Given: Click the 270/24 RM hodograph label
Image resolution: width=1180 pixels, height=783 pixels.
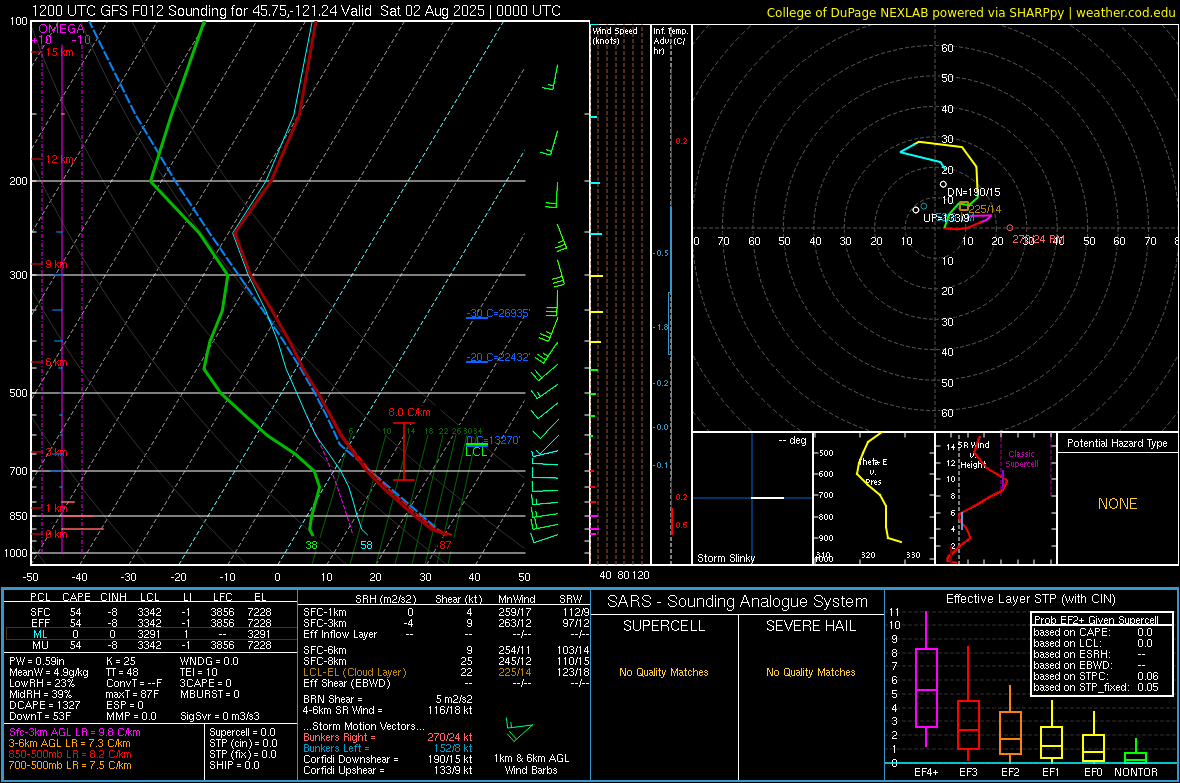Looking at the screenshot, I should 1038,239.
